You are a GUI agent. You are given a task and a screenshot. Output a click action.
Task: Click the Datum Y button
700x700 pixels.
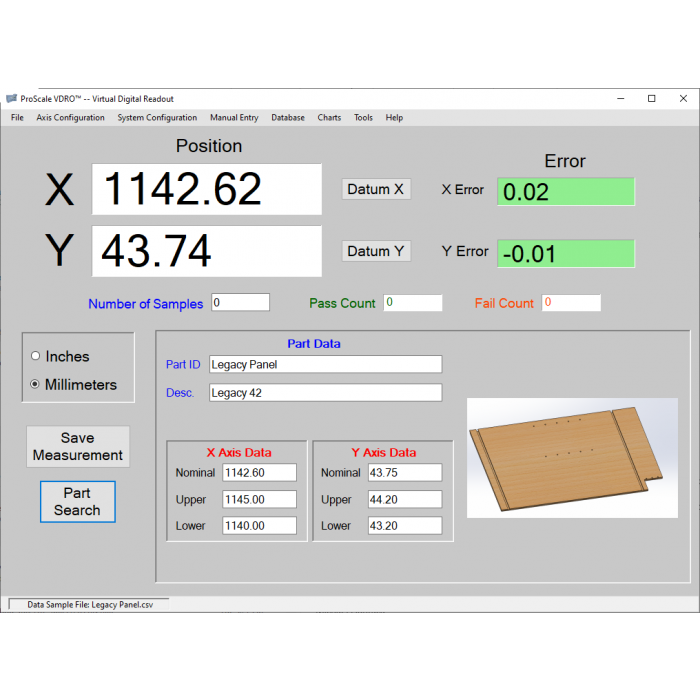(376, 251)
